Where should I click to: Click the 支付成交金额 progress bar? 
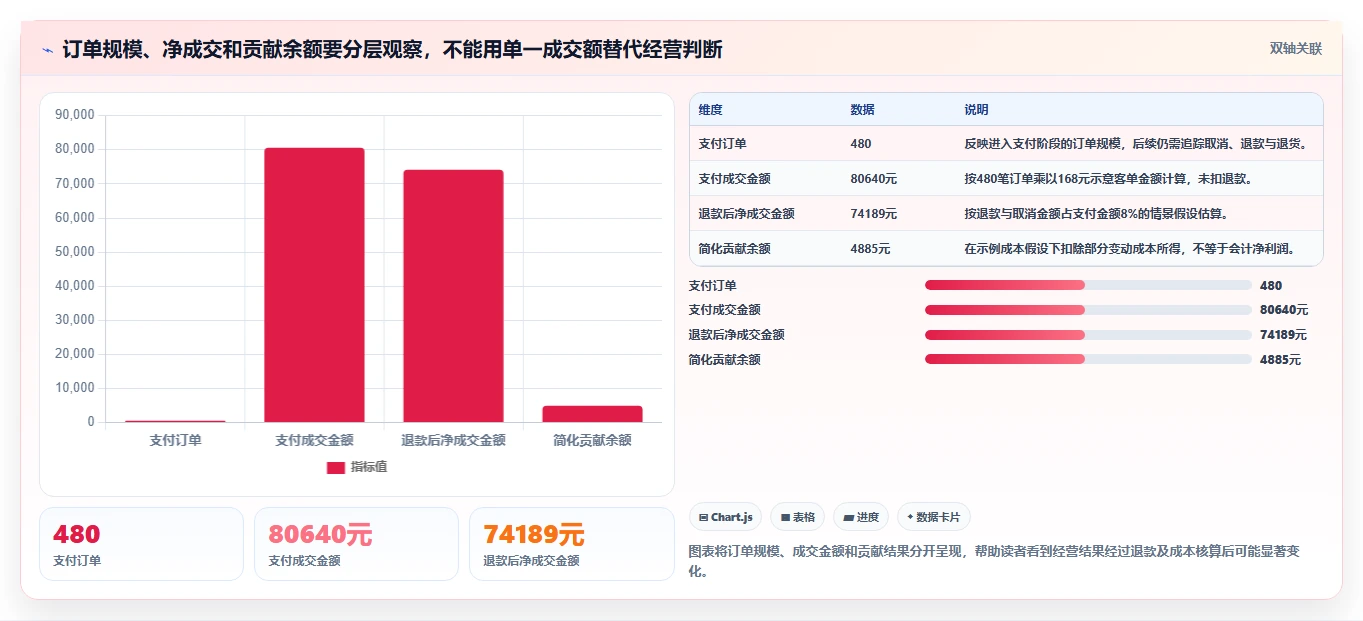pyautogui.click(x=1088, y=310)
